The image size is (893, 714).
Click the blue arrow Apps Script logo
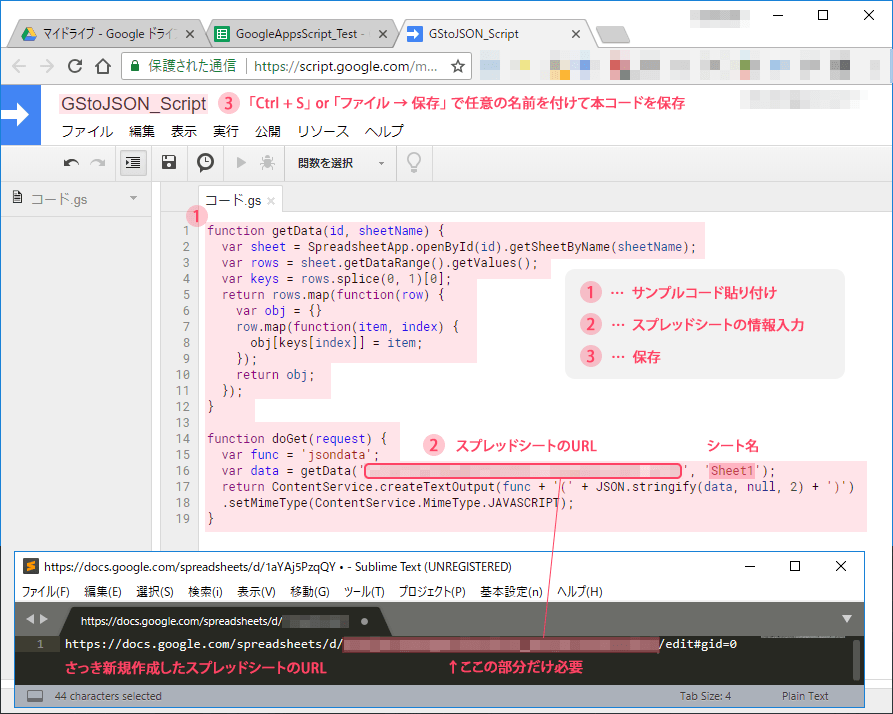coord(21,114)
